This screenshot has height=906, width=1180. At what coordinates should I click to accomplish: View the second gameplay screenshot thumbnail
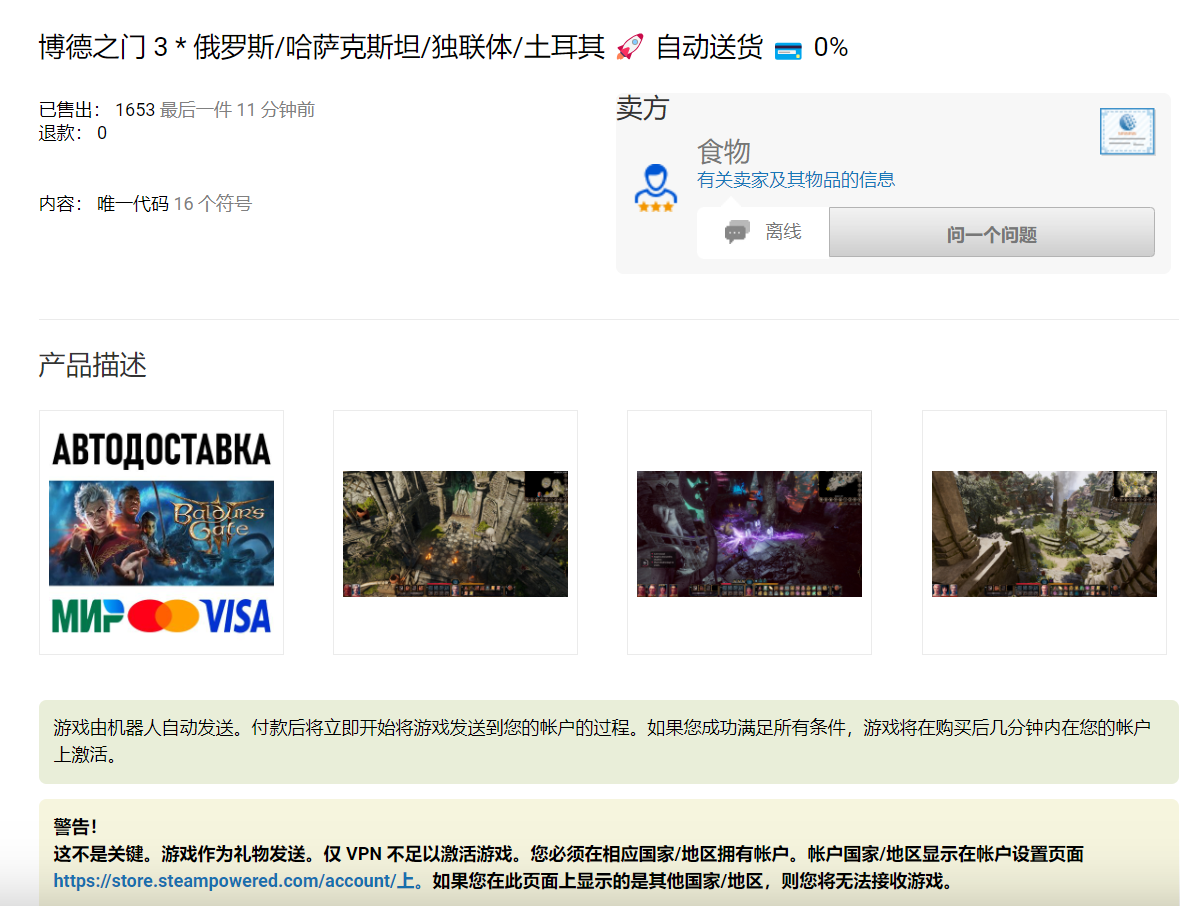pos(455,533)
